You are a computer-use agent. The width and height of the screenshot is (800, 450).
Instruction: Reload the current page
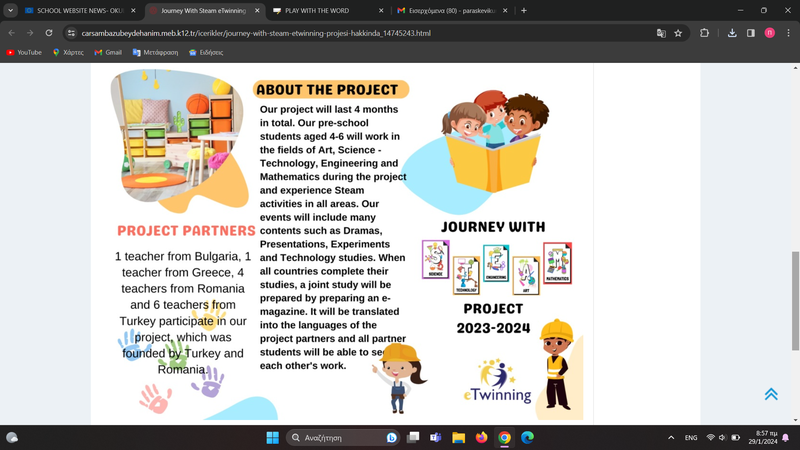coord(48,33)
